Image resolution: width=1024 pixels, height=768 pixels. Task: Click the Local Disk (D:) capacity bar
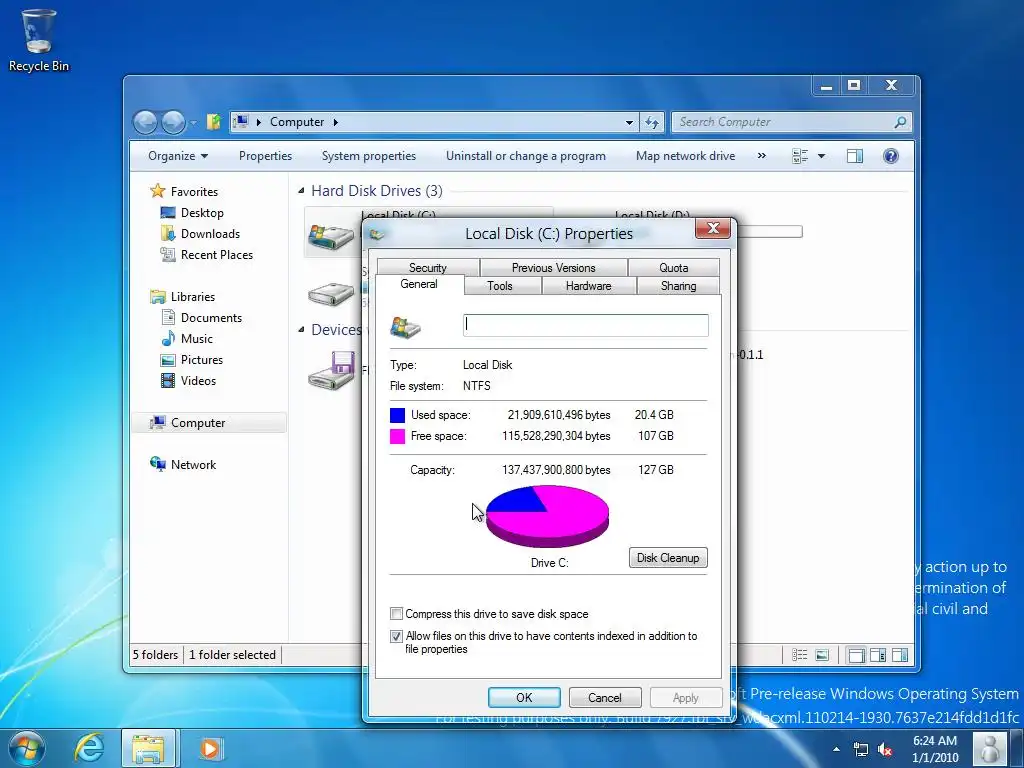click(769, 232)
